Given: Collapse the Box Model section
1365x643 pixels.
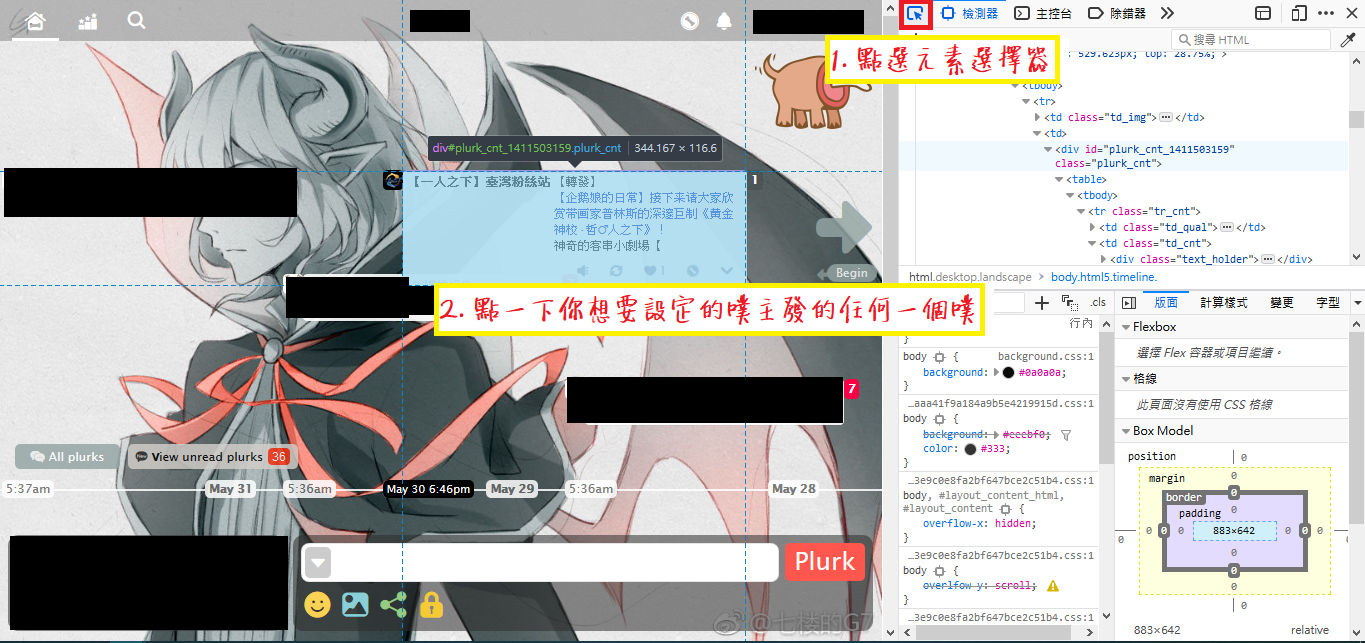Looking at the screenshot, I should point(1125,431).
